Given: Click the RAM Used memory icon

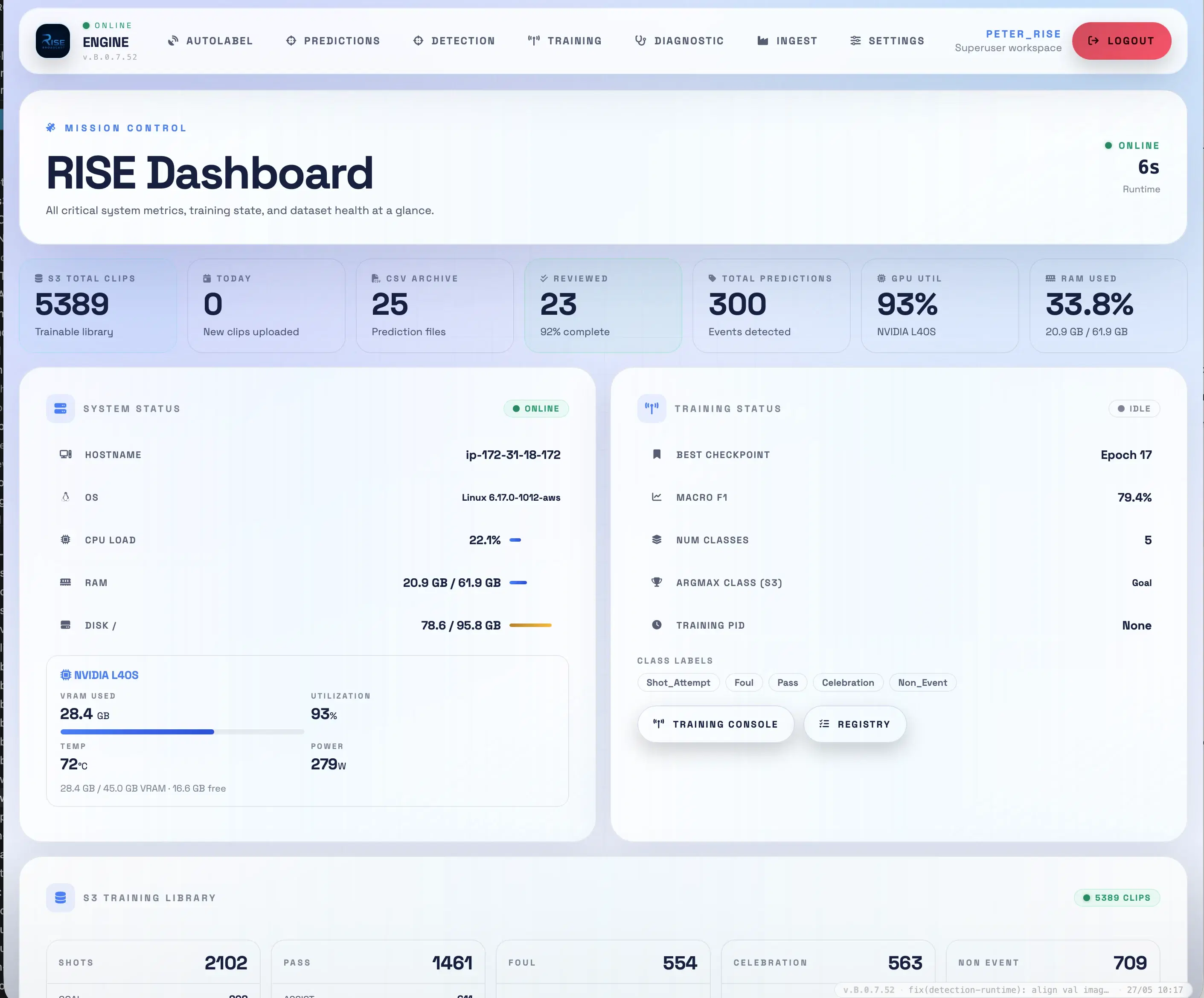Looking at the screenshot, I should pyautogui.click(x=1050, y=278).
